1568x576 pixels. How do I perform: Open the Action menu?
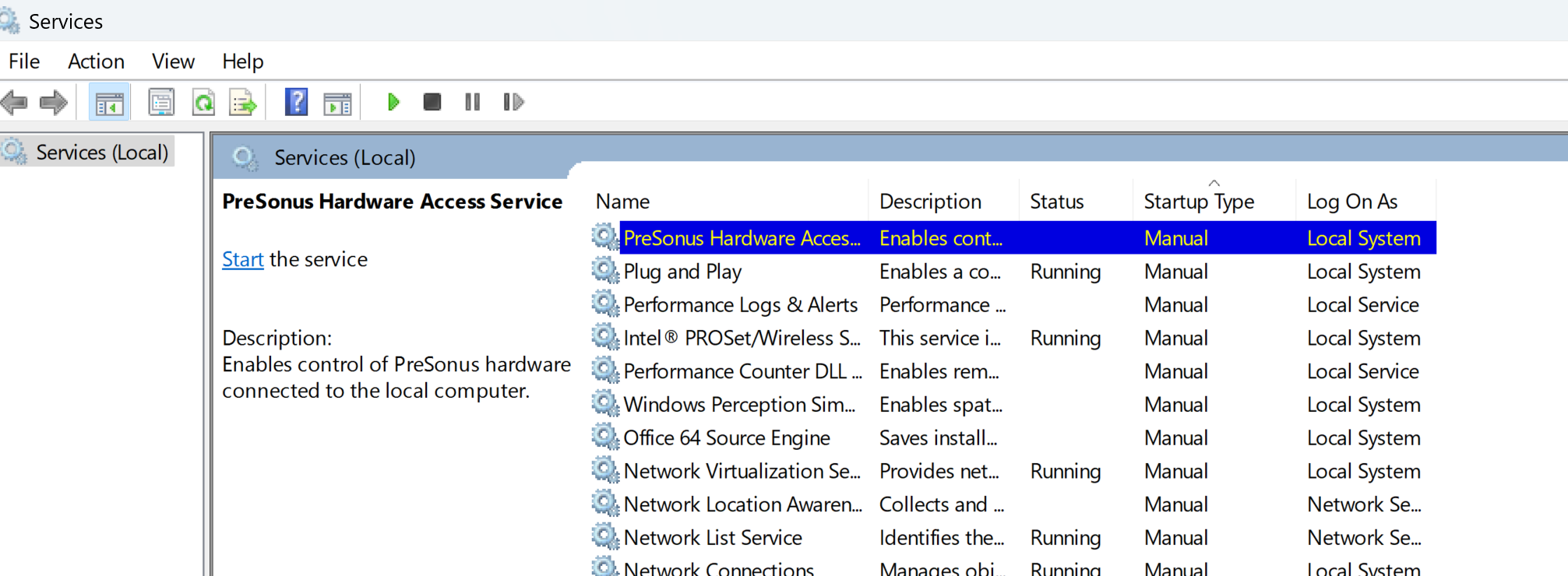point(96,61)
